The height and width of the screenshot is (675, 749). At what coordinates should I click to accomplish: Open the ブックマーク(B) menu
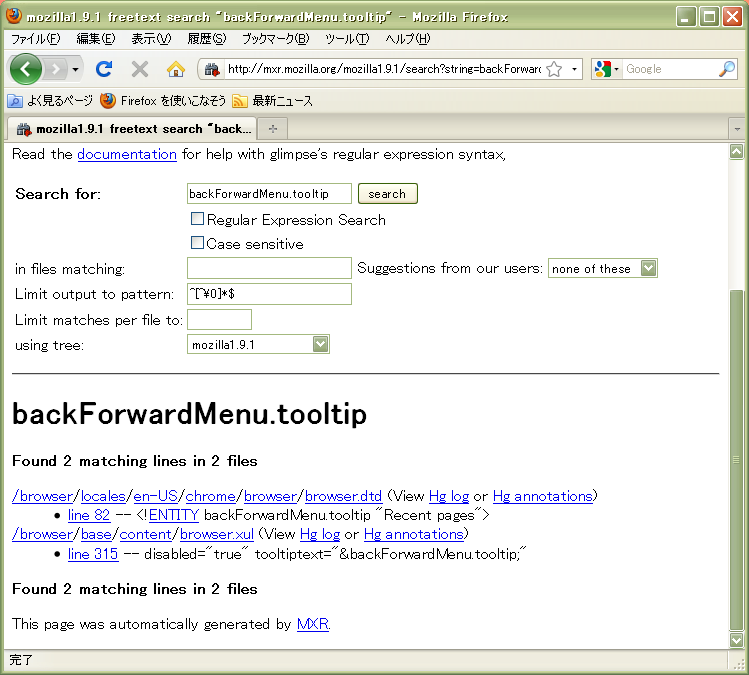tap(275, 39)
